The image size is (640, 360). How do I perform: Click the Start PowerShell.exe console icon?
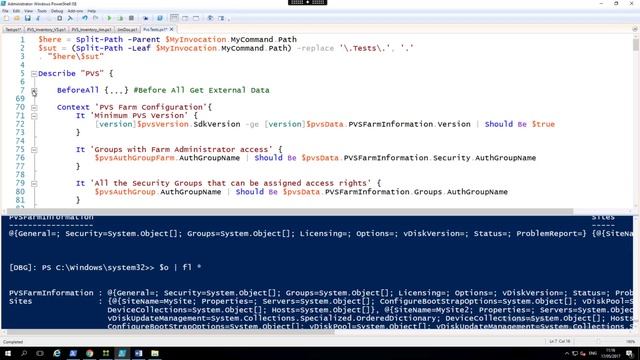click(x=160, y=18)
